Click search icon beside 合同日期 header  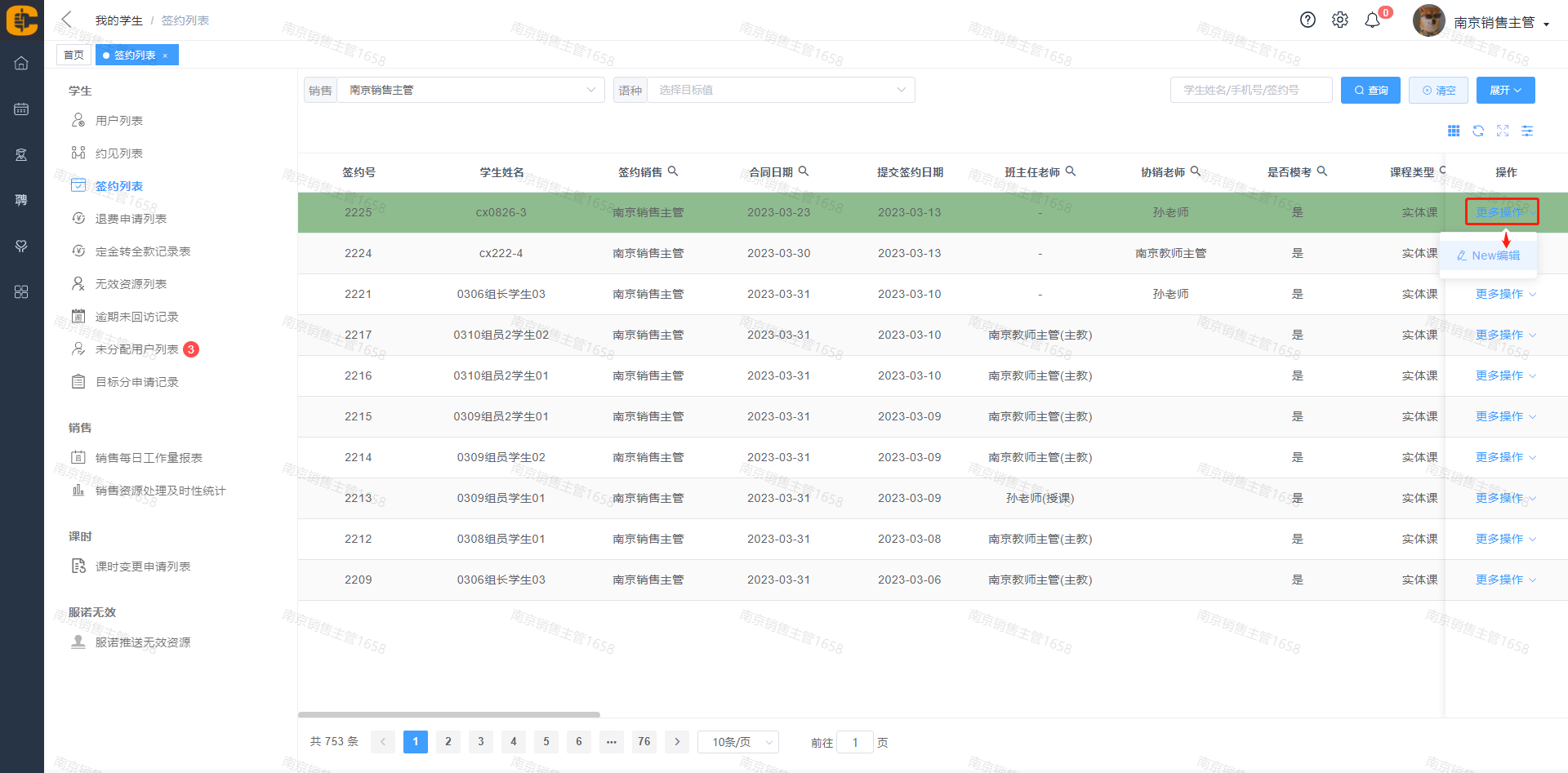coord(804,171)
